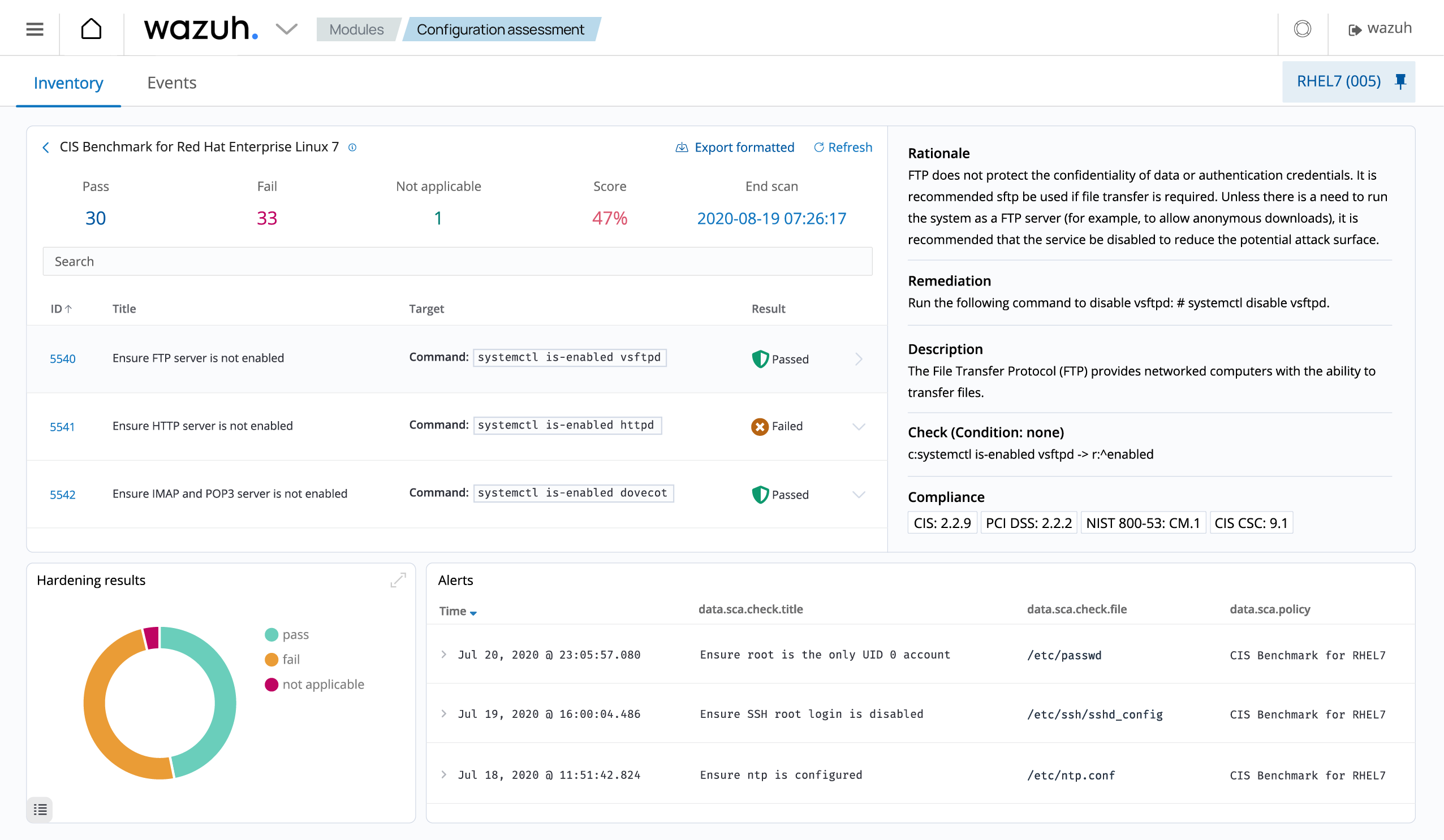The height and width of the screenshot is (840, 1444).
Task: Focus the Search input field
Action: point(457,261)
